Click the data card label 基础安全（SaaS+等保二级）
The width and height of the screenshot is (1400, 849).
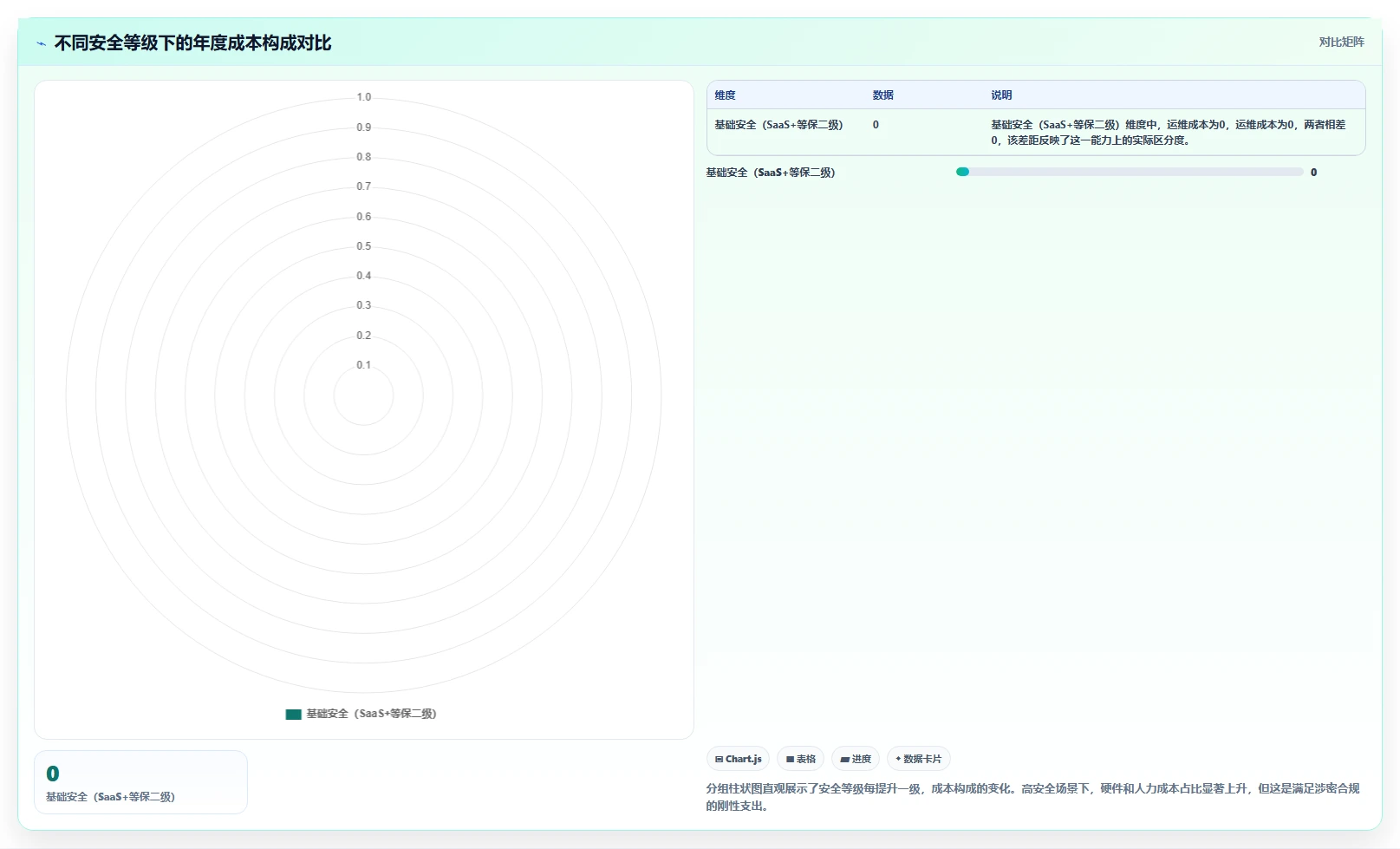[110, 797]
